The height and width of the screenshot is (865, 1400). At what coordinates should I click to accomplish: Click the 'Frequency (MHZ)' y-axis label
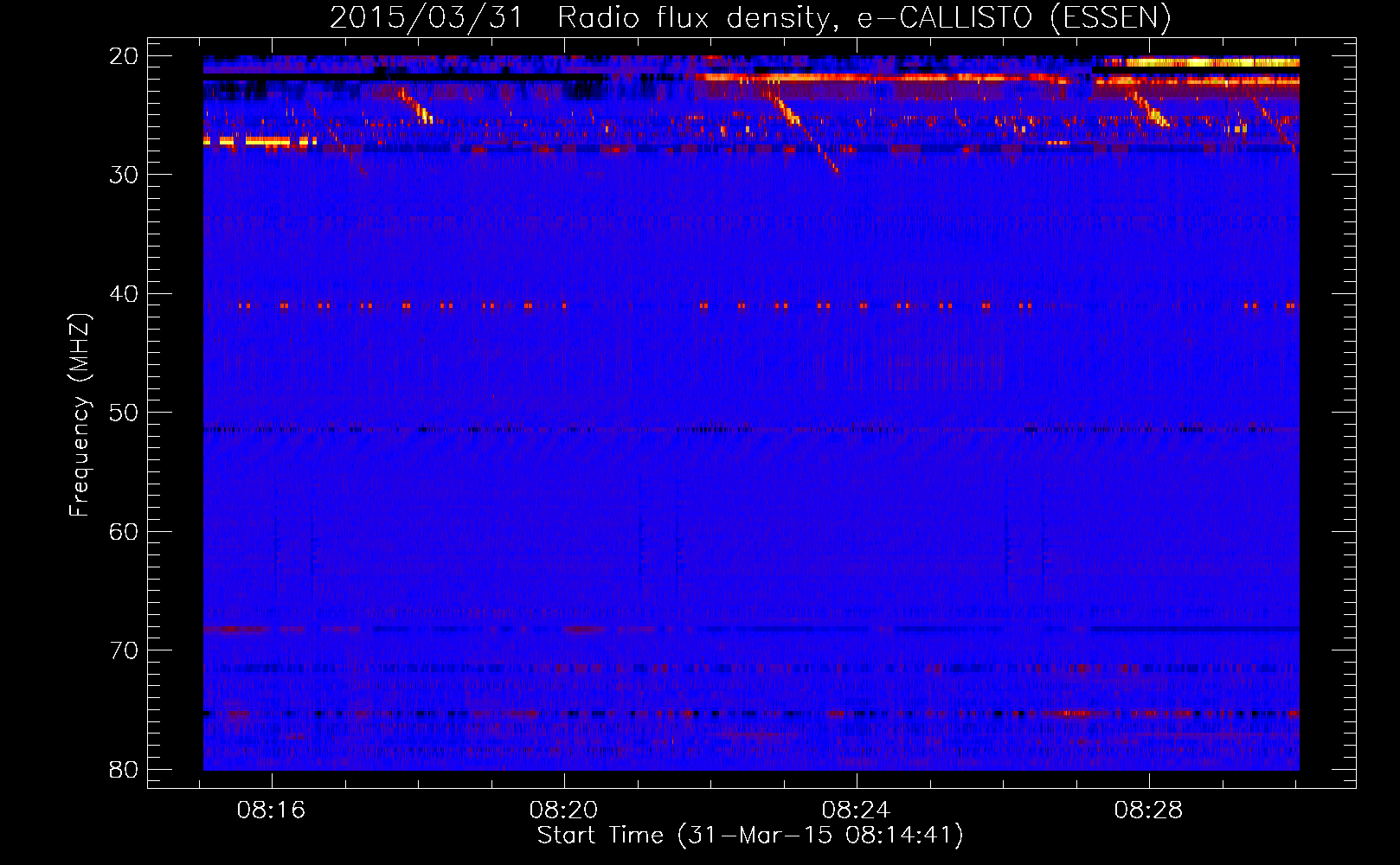[80, 415]
